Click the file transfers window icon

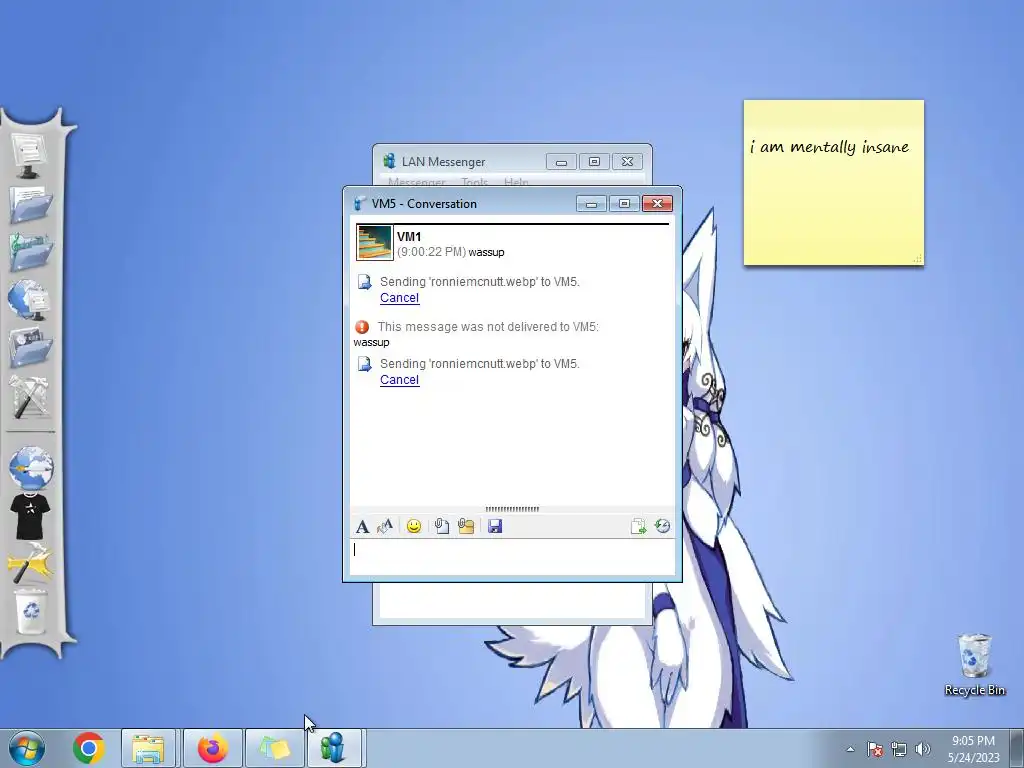click(638, 526)
